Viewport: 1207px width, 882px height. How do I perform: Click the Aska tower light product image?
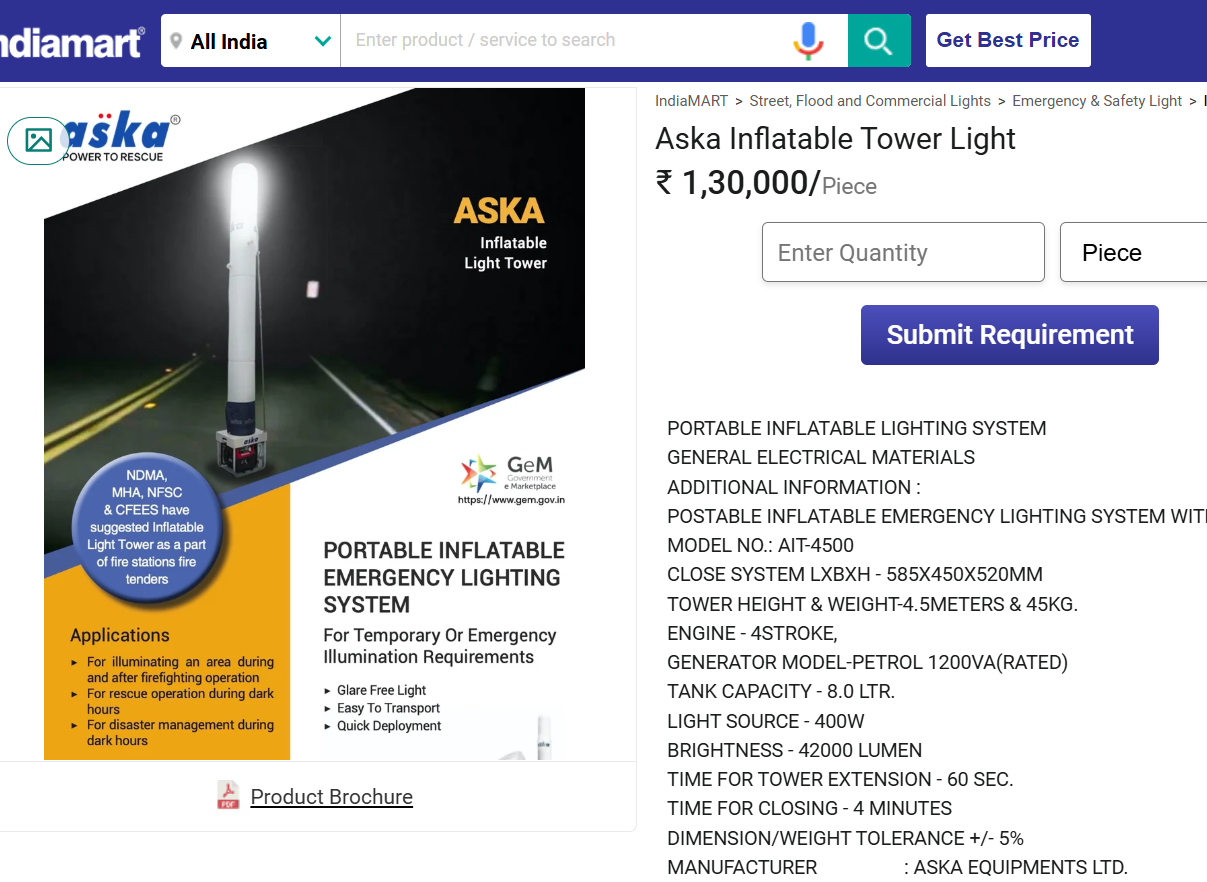[x=314, y=424]
